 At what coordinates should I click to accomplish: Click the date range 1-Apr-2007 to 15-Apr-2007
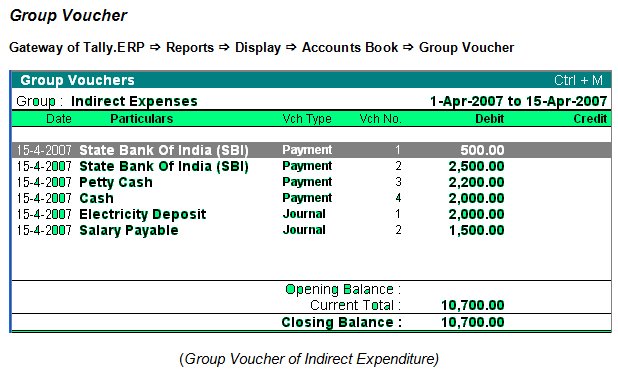[518, 101]
